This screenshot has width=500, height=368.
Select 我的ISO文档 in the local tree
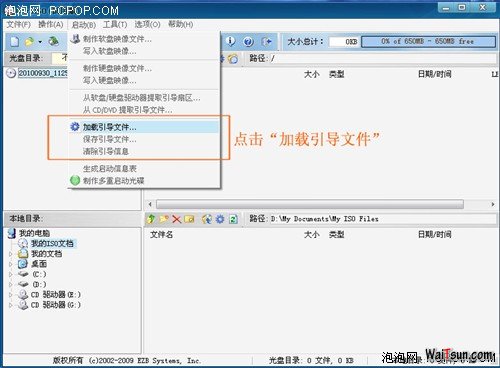pyautogui.click(x=52, y=243)
